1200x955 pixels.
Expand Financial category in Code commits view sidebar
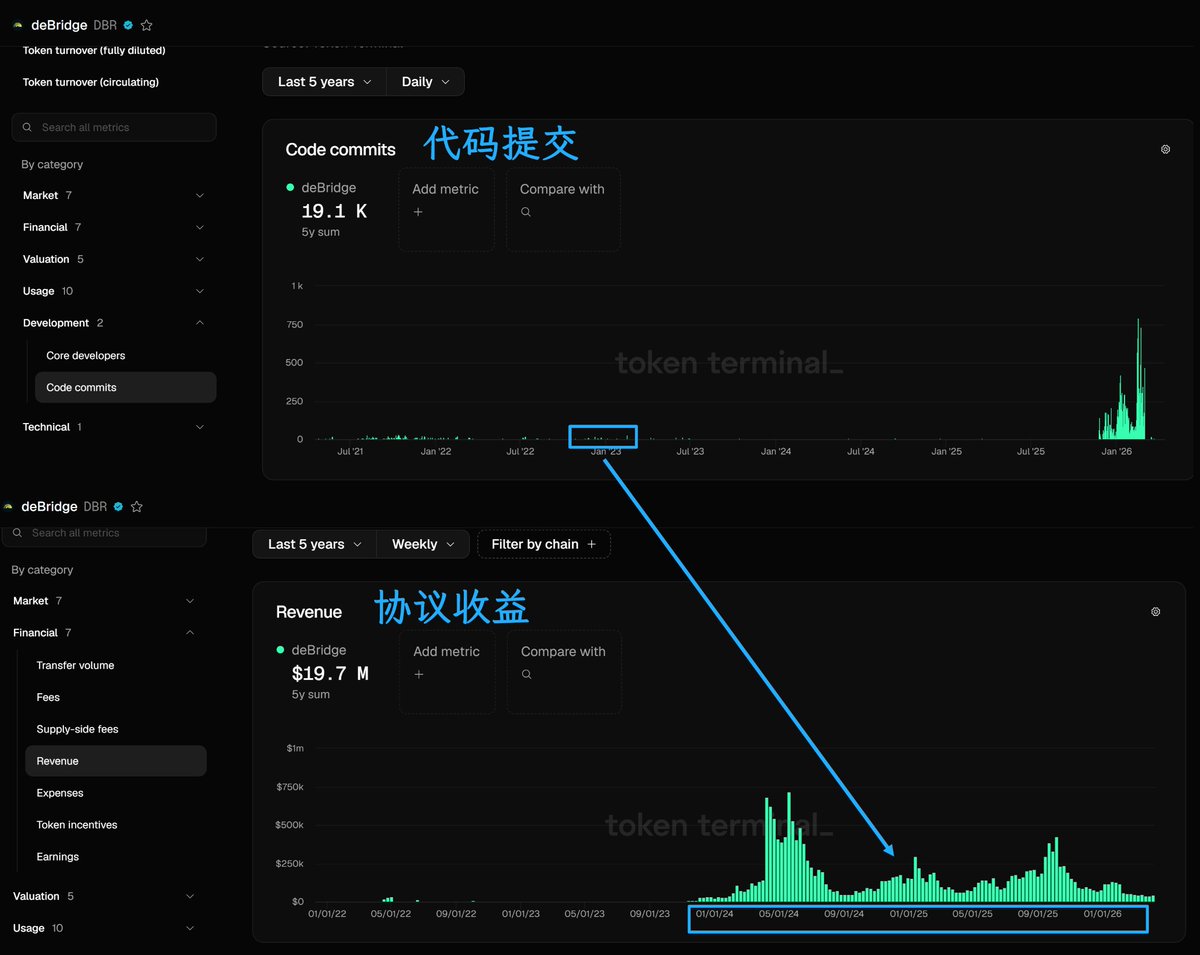114,227
